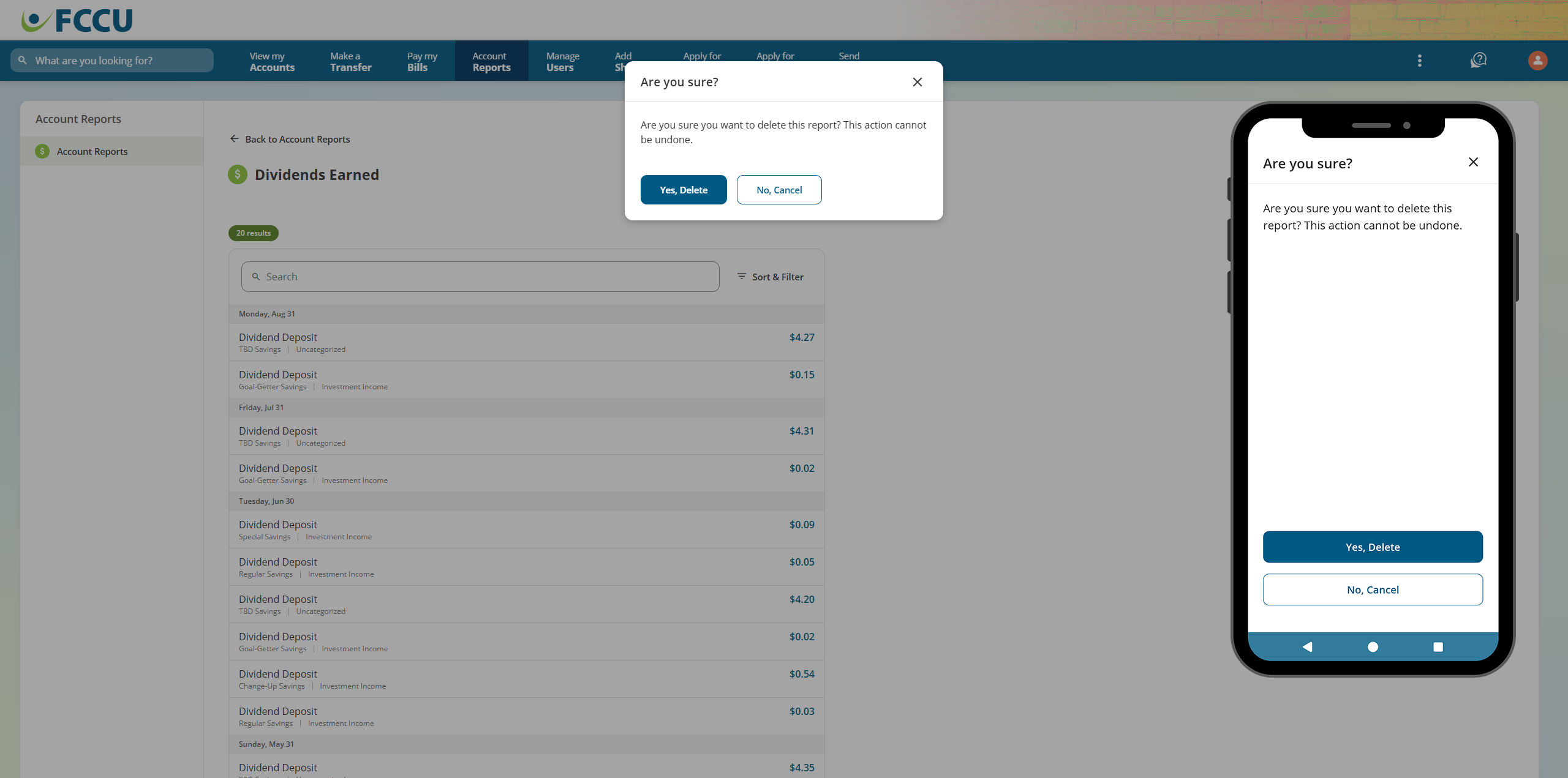This screenshot has width=1568, height=778.
Task: Open the $0.03 Regular Savings deposit
Action: [x=526, y=716]
